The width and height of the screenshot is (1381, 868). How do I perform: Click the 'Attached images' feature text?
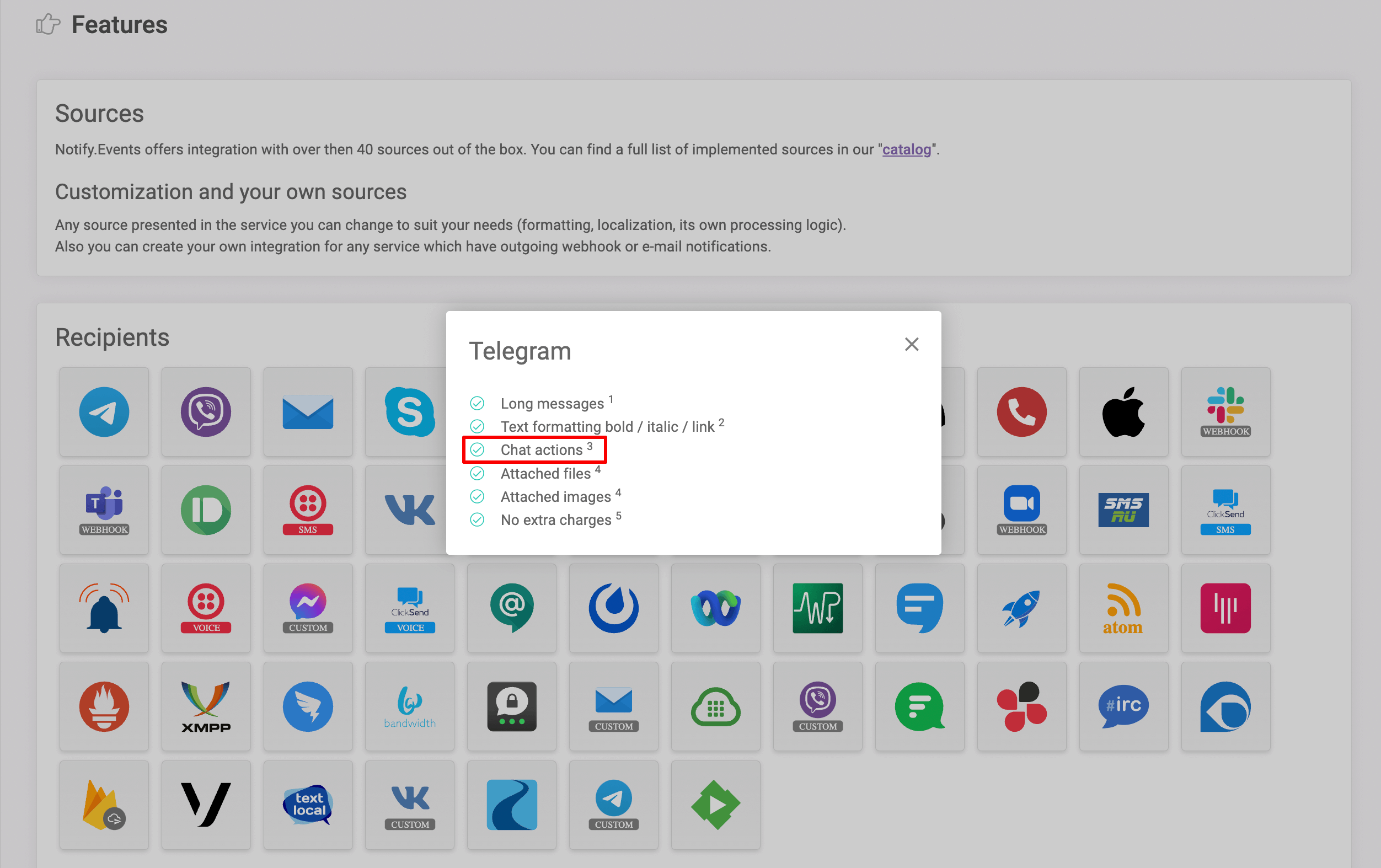pos(556,496)
